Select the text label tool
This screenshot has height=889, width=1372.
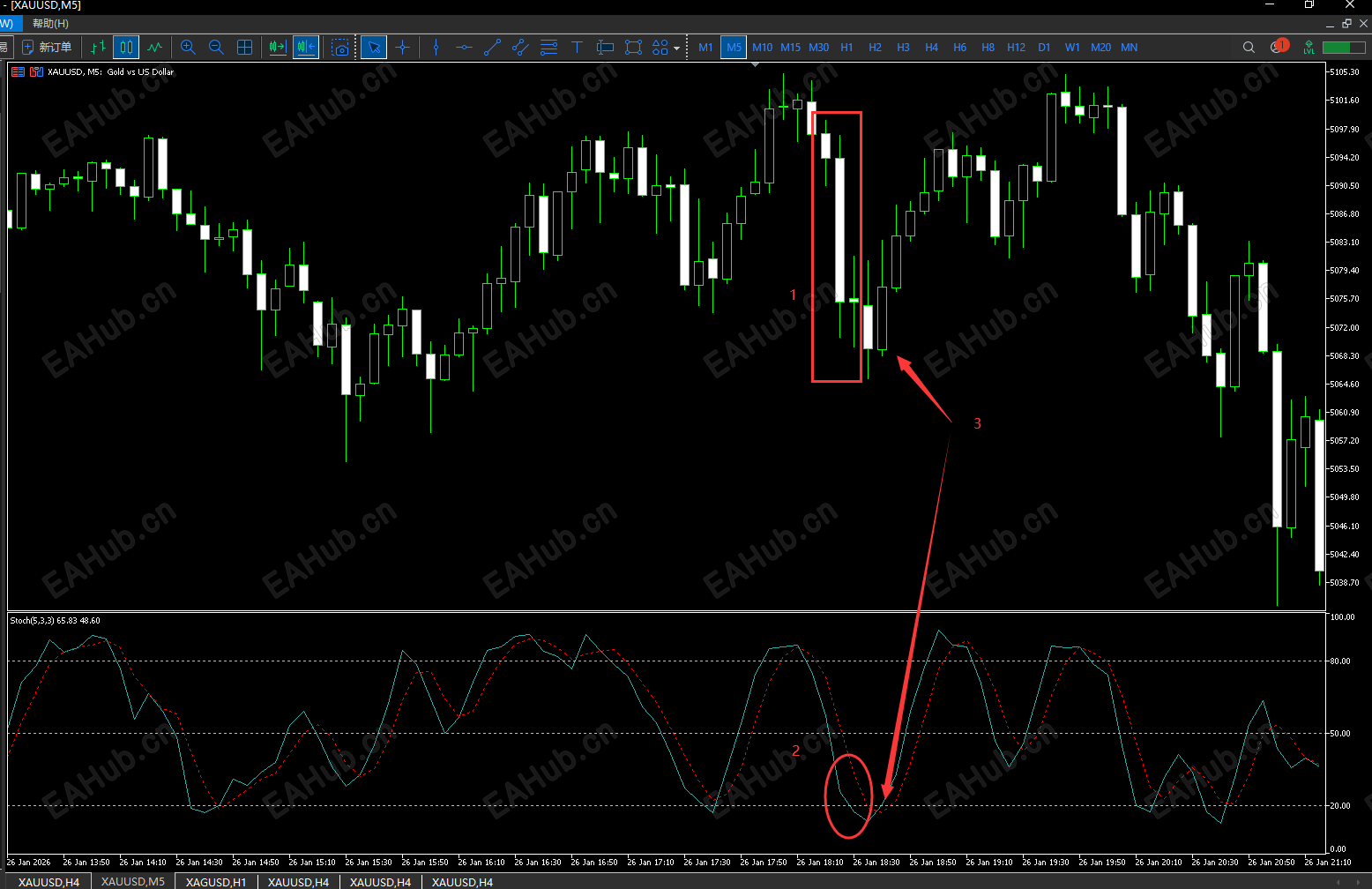click(577, 47)
